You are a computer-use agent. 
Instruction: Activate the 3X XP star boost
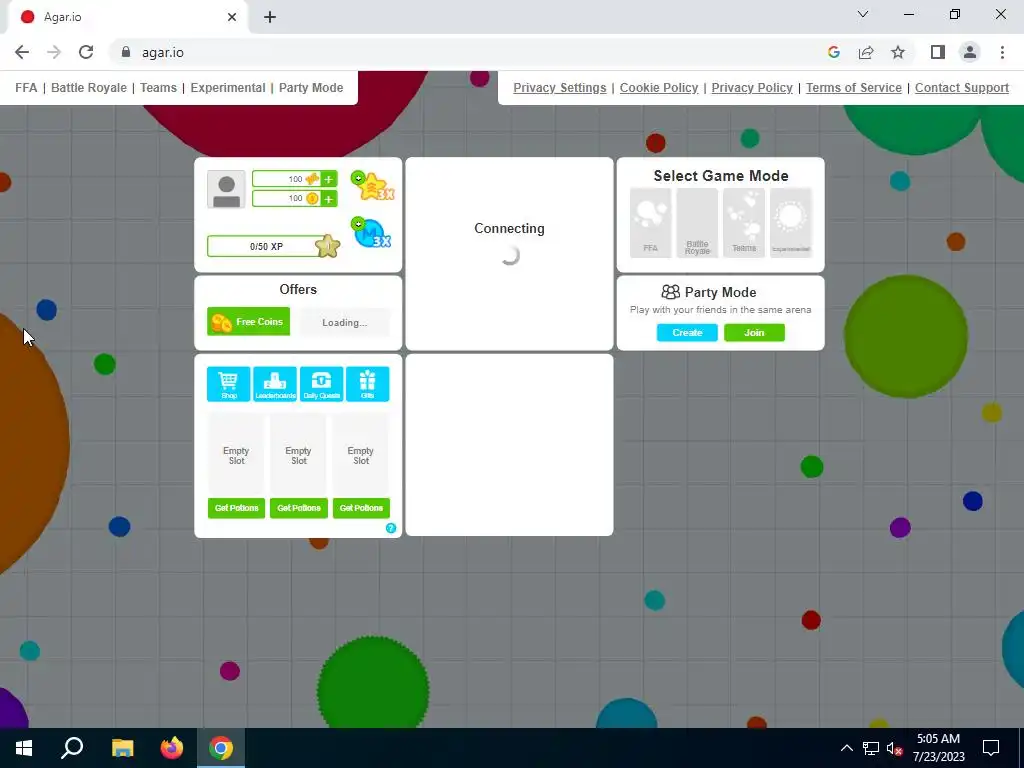click(373, 186)
